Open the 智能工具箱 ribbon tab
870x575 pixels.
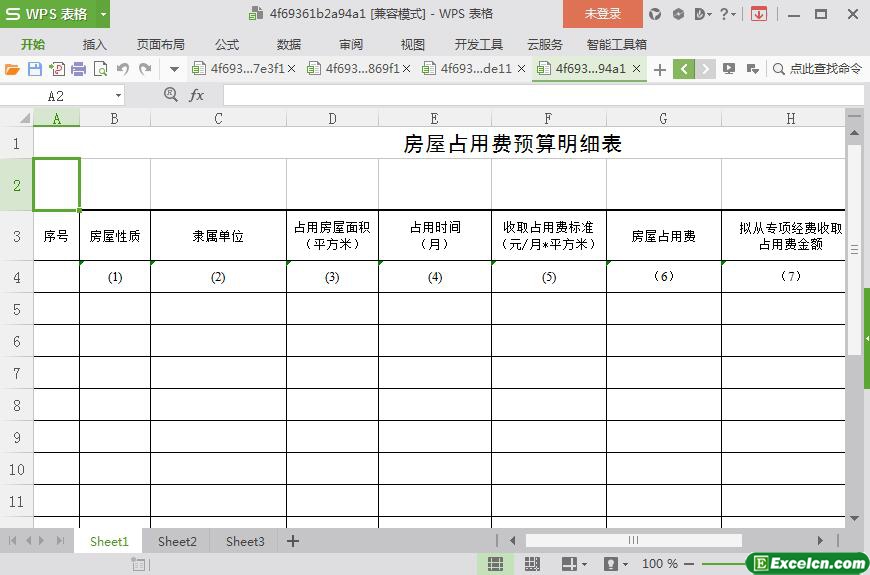click(616, 44)
